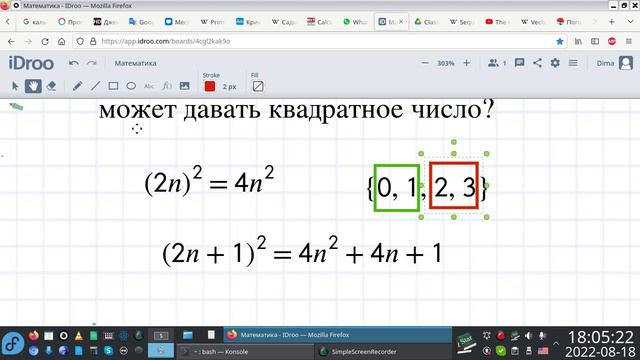Select the rectangle shape tool

coord(113,86)
